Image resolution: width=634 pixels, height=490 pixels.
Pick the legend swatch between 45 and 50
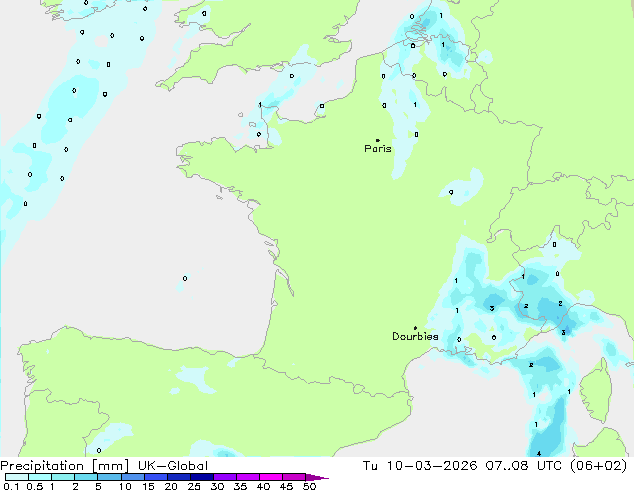(294, 477)
